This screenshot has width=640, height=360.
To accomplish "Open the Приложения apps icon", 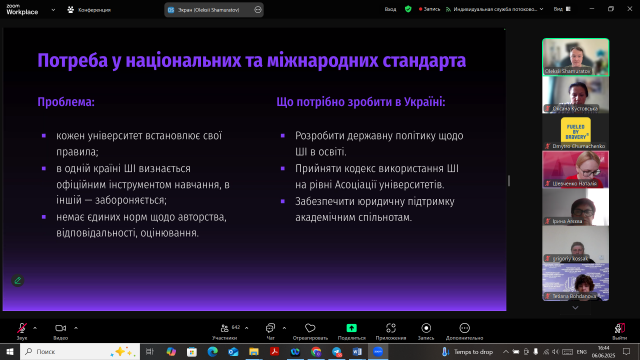I will 391,328.
